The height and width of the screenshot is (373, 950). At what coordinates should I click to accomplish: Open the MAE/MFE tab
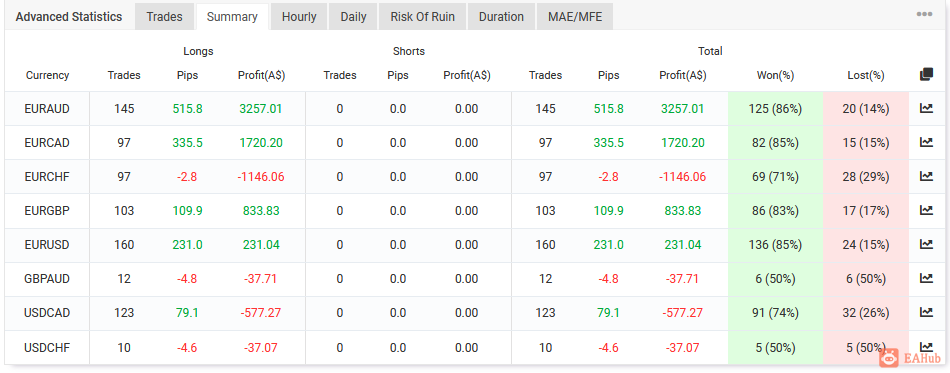point(575,17)
